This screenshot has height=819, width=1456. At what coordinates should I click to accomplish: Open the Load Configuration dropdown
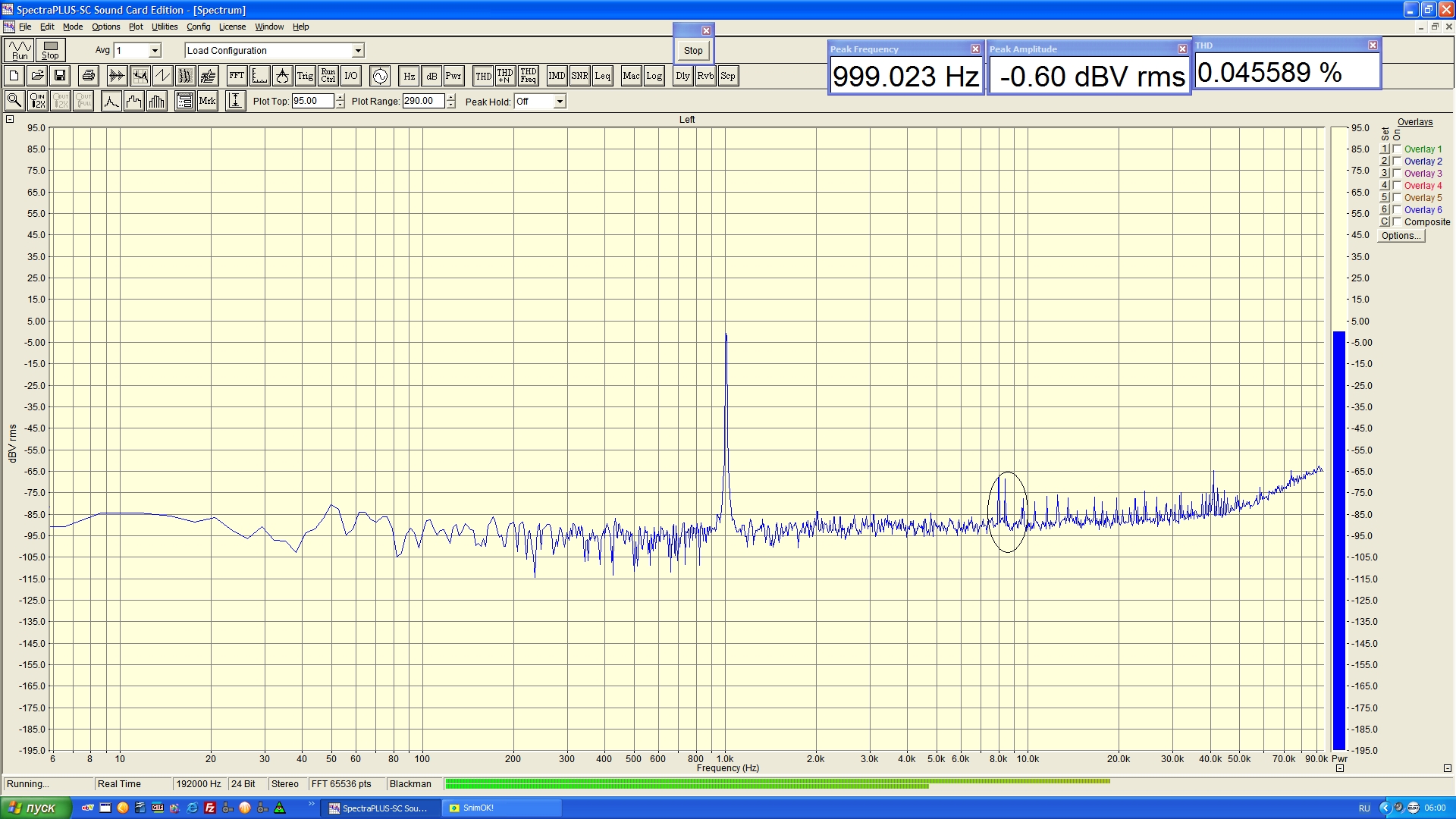click(x=358, y=51)
